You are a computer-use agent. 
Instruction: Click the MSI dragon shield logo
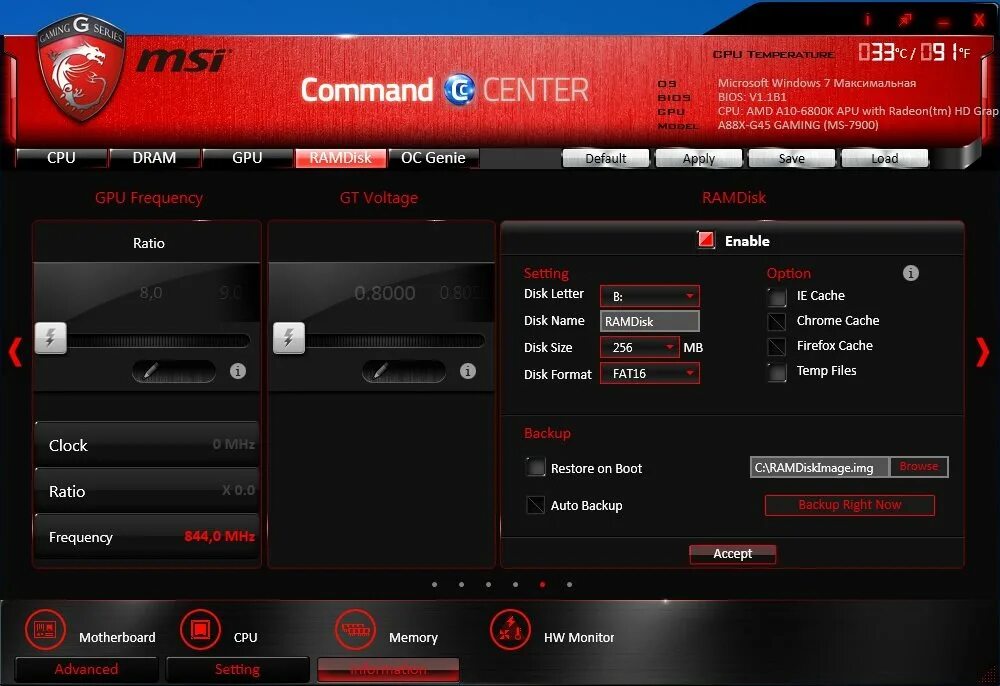pos(80,68)
